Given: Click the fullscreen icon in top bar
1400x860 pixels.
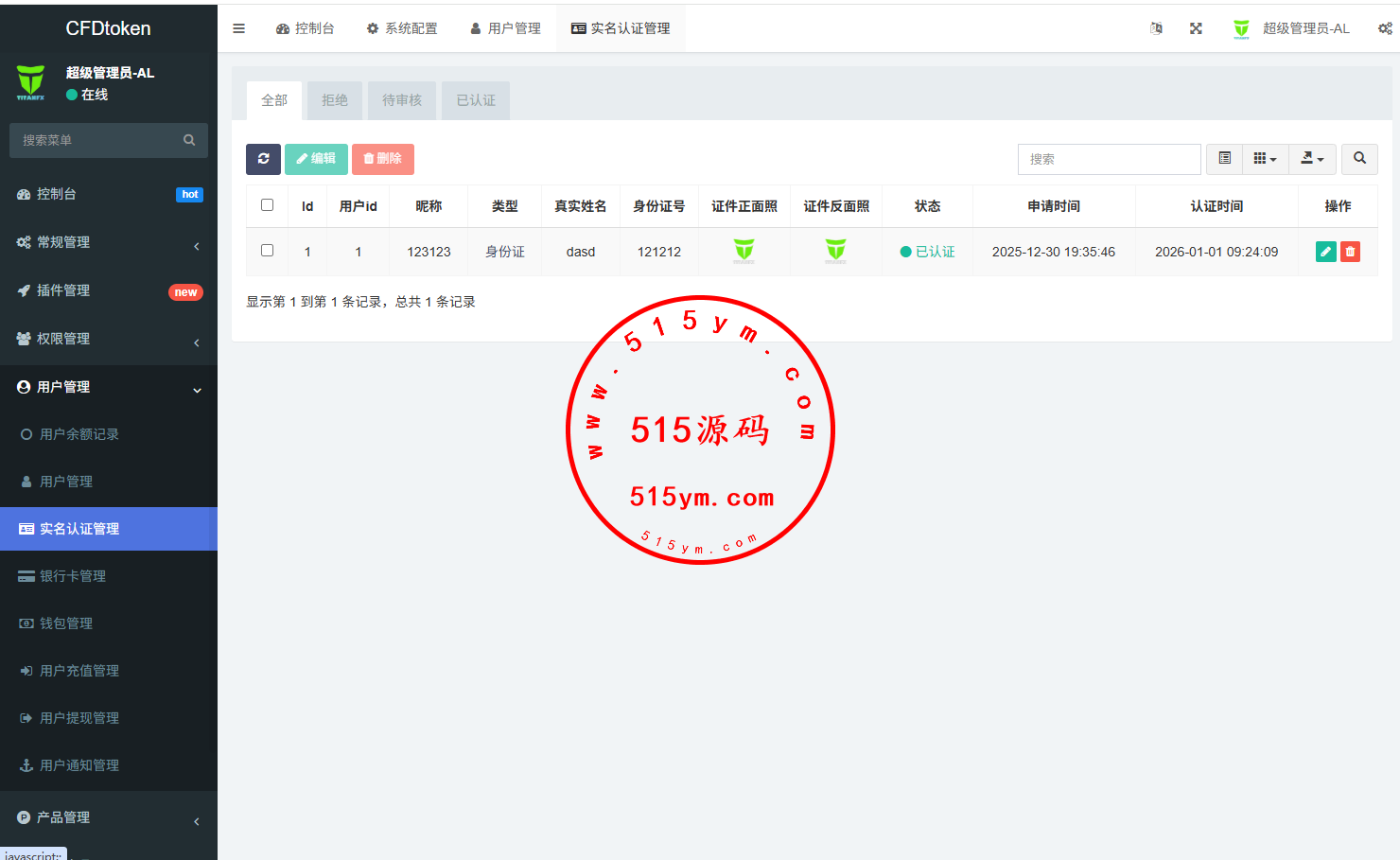Looking at the screenshot, I should [x=1196, y=28].
